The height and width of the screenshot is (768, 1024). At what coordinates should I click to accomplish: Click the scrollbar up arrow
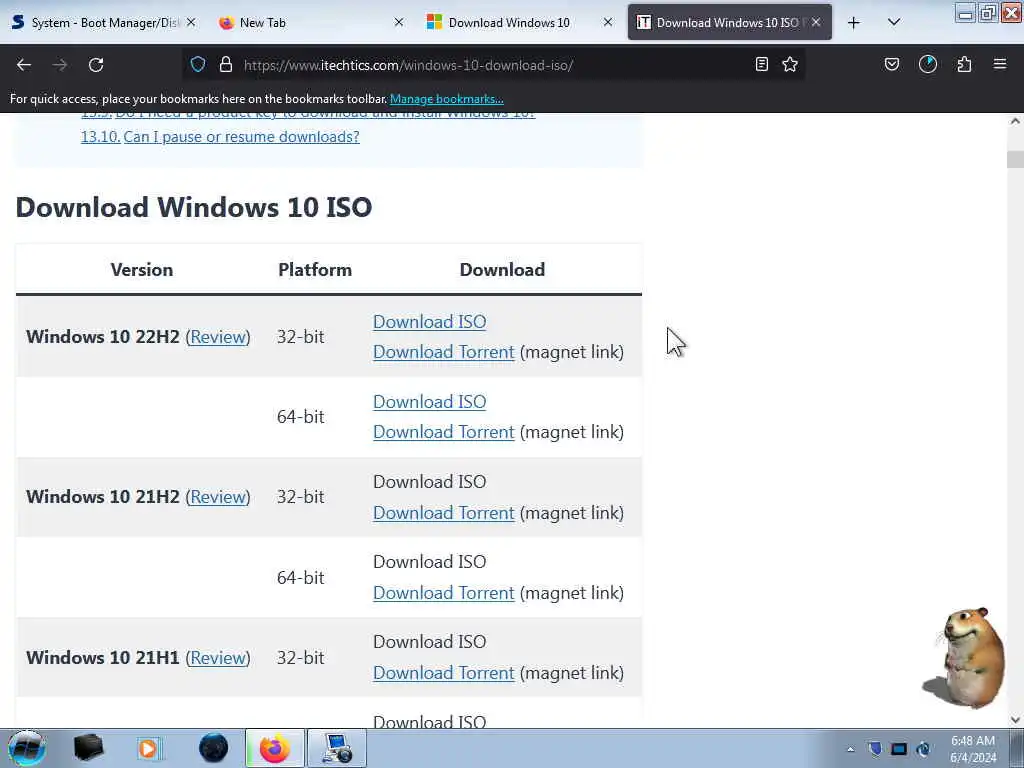click(x=1015, y=121)
